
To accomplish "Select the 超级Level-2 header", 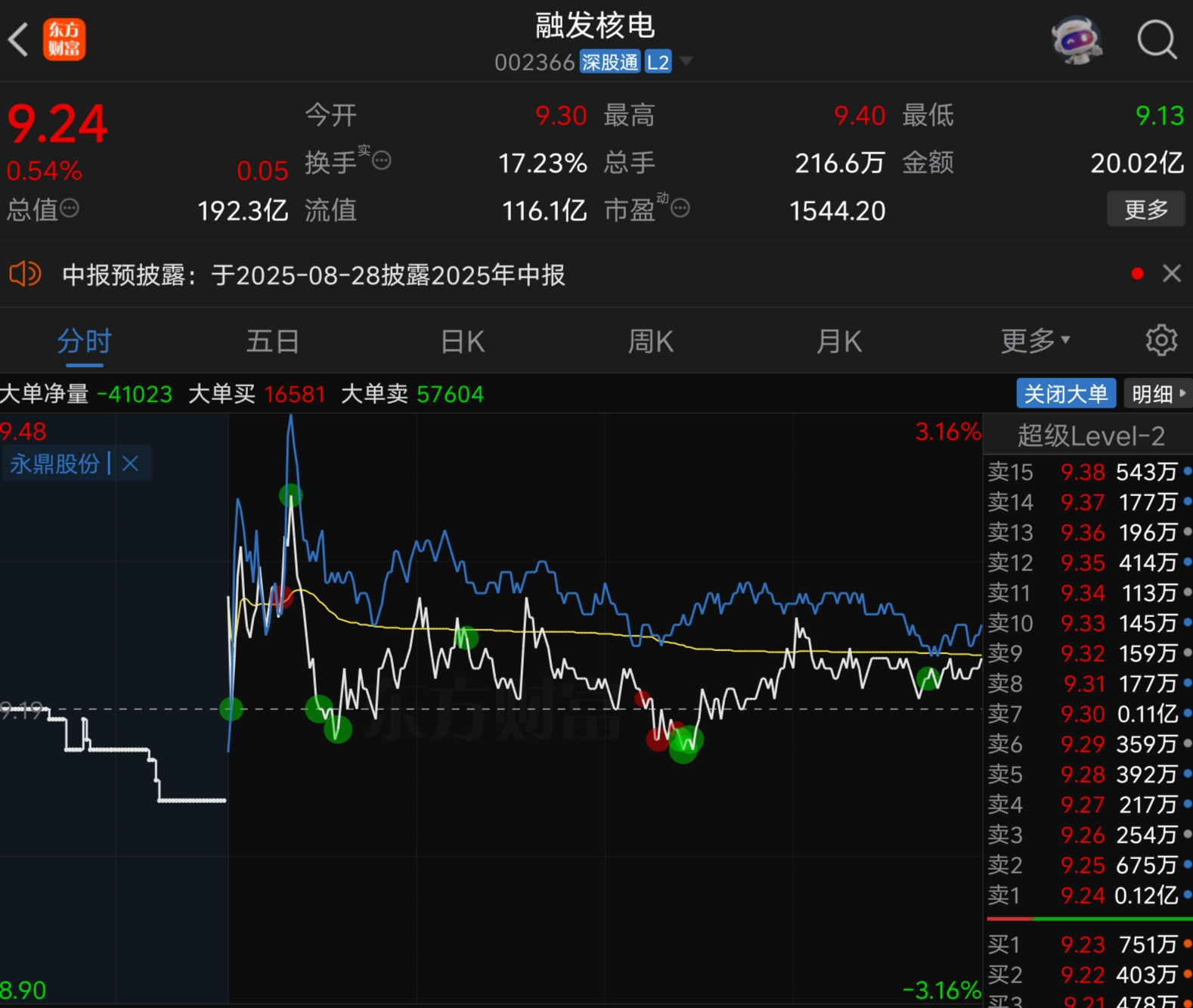I will pyautogui.click(x=1090, y=436).
